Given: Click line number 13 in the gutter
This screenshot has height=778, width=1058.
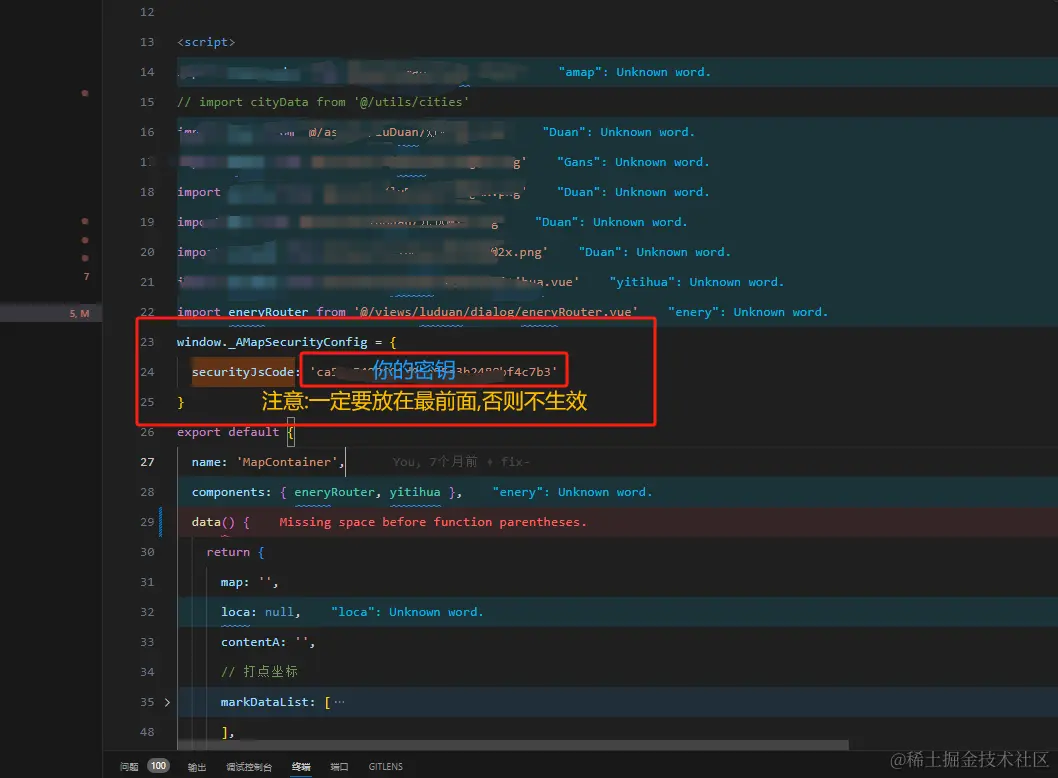Looking at the screenshot, I should tap(147, 42).
